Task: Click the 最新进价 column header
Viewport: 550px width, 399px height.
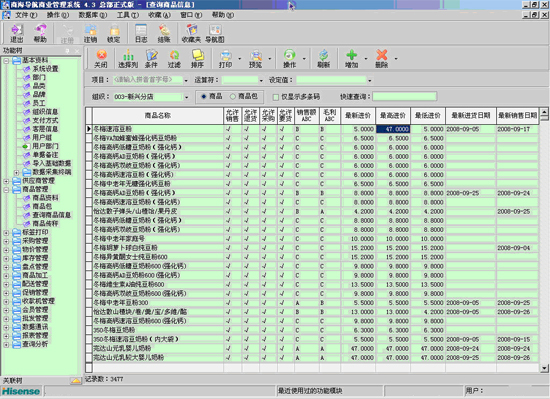Action: [x=358, y=116]
